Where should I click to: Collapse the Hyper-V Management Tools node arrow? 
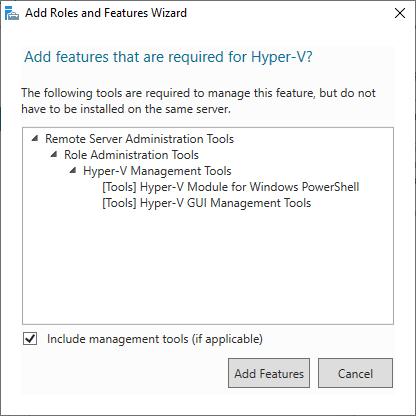(x=73, y=170)
